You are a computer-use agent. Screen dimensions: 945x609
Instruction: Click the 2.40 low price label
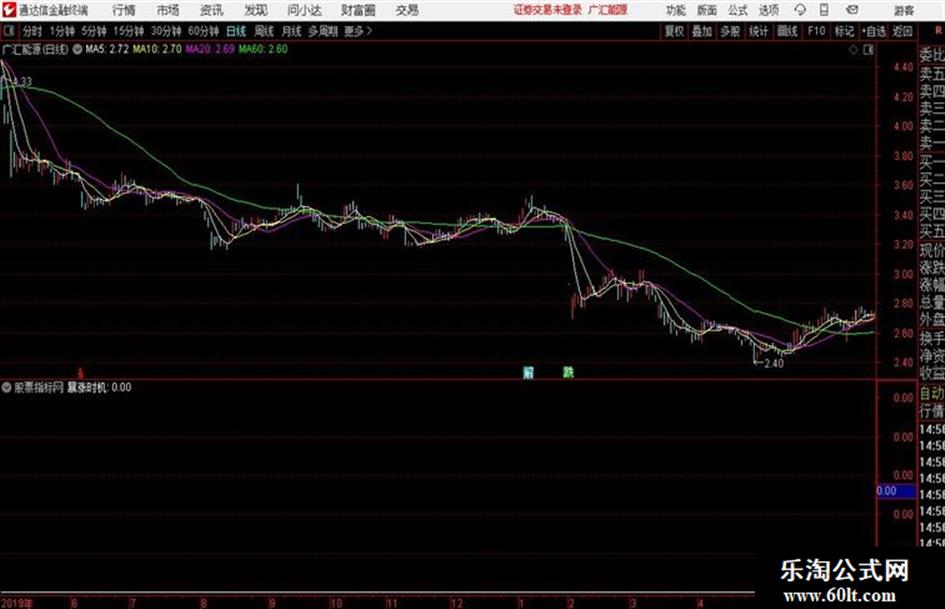(773, 364)
